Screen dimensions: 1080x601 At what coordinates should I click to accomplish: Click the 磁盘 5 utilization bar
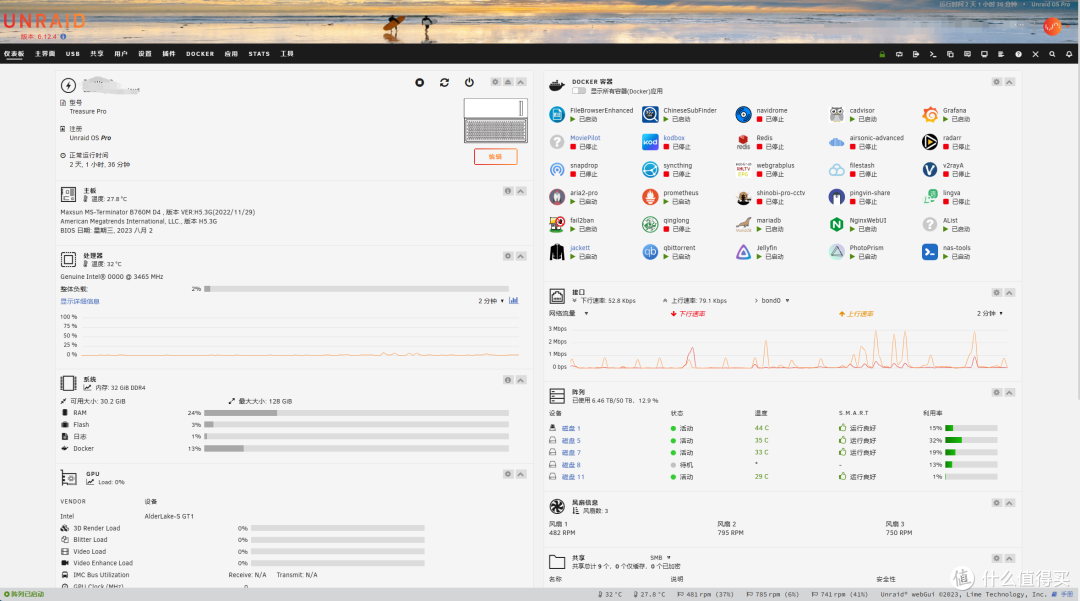[x=971, y=440]
